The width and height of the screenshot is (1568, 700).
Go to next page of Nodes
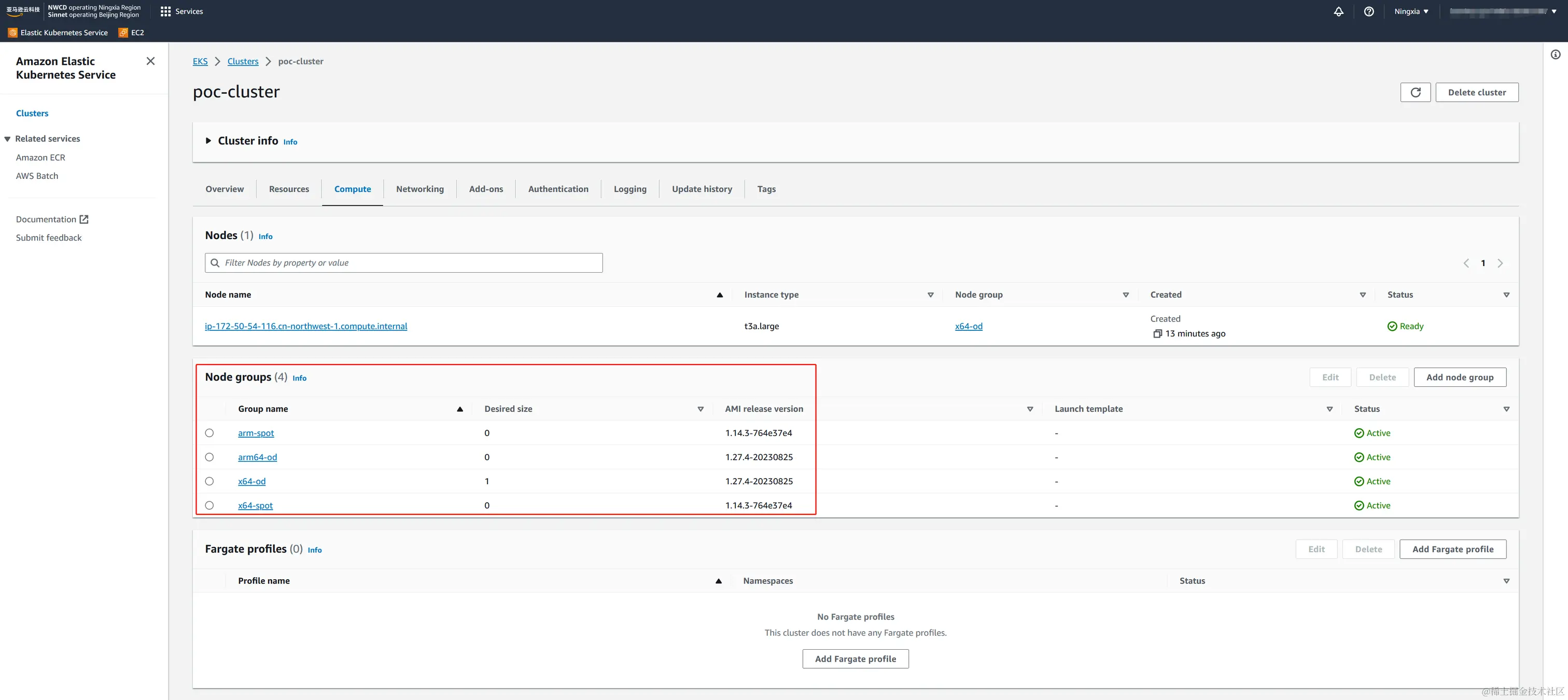(x=1501, y=263)
